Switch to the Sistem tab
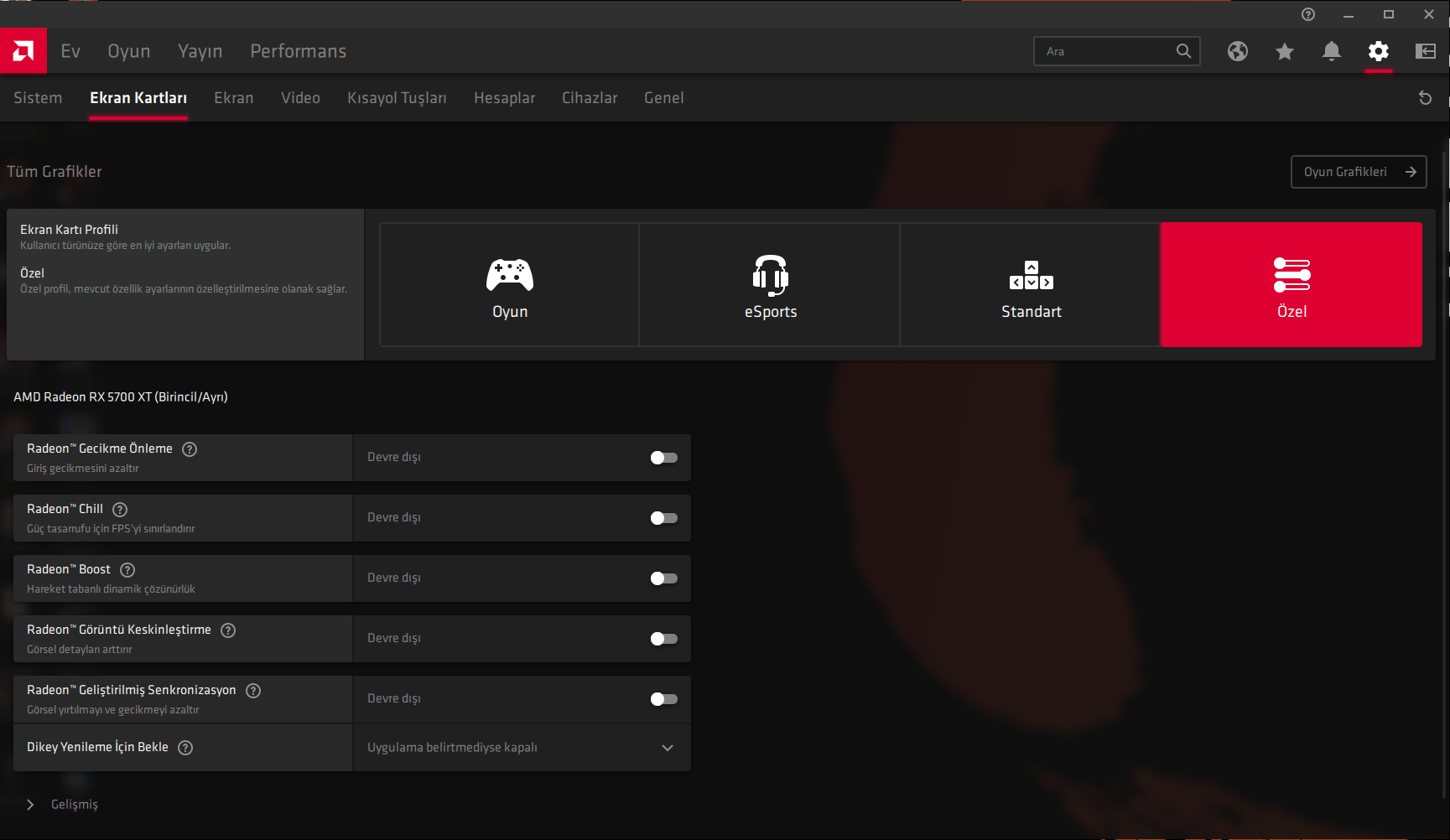 pos(38,98)
